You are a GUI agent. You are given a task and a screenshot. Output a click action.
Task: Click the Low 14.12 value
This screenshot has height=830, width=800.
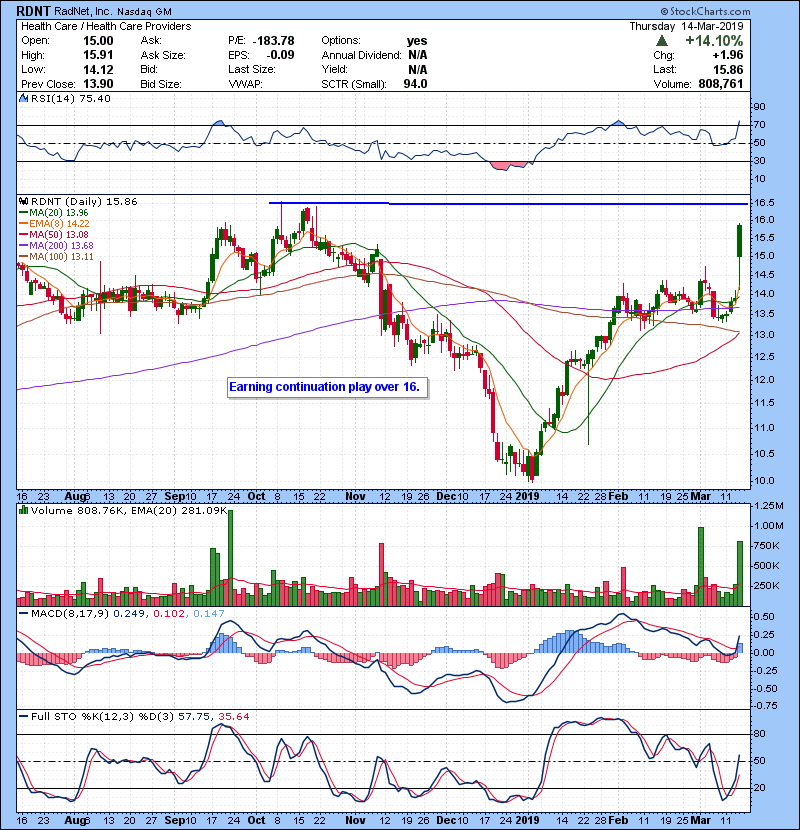98,69
